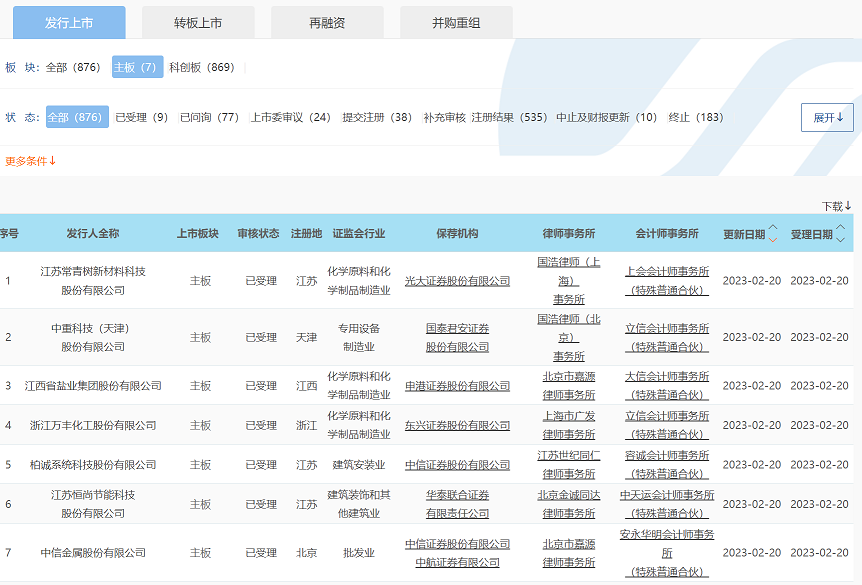862x585 pixels.
Task: Click 中航证券有限公司 link
Action: tap(457, 563)
